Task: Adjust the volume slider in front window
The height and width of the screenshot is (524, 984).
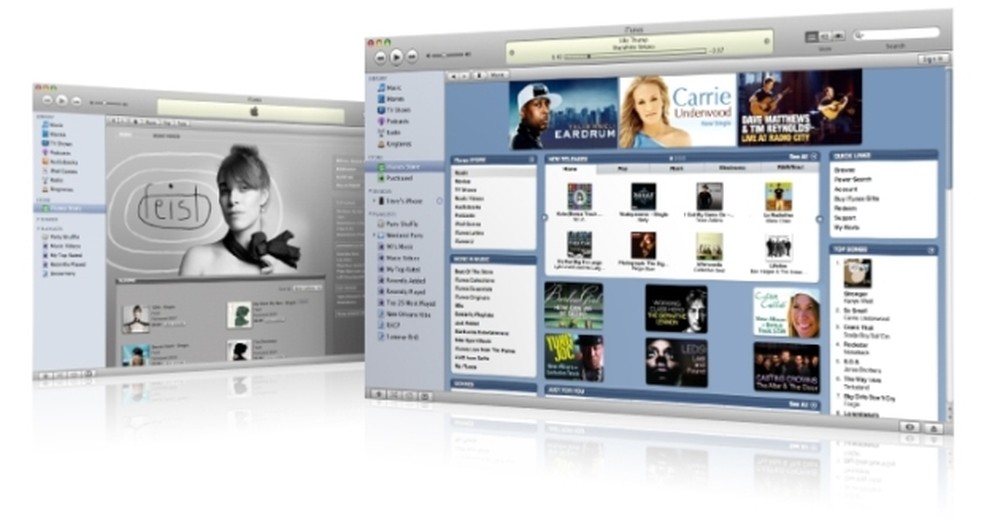Action: click(x=448, y=56)
